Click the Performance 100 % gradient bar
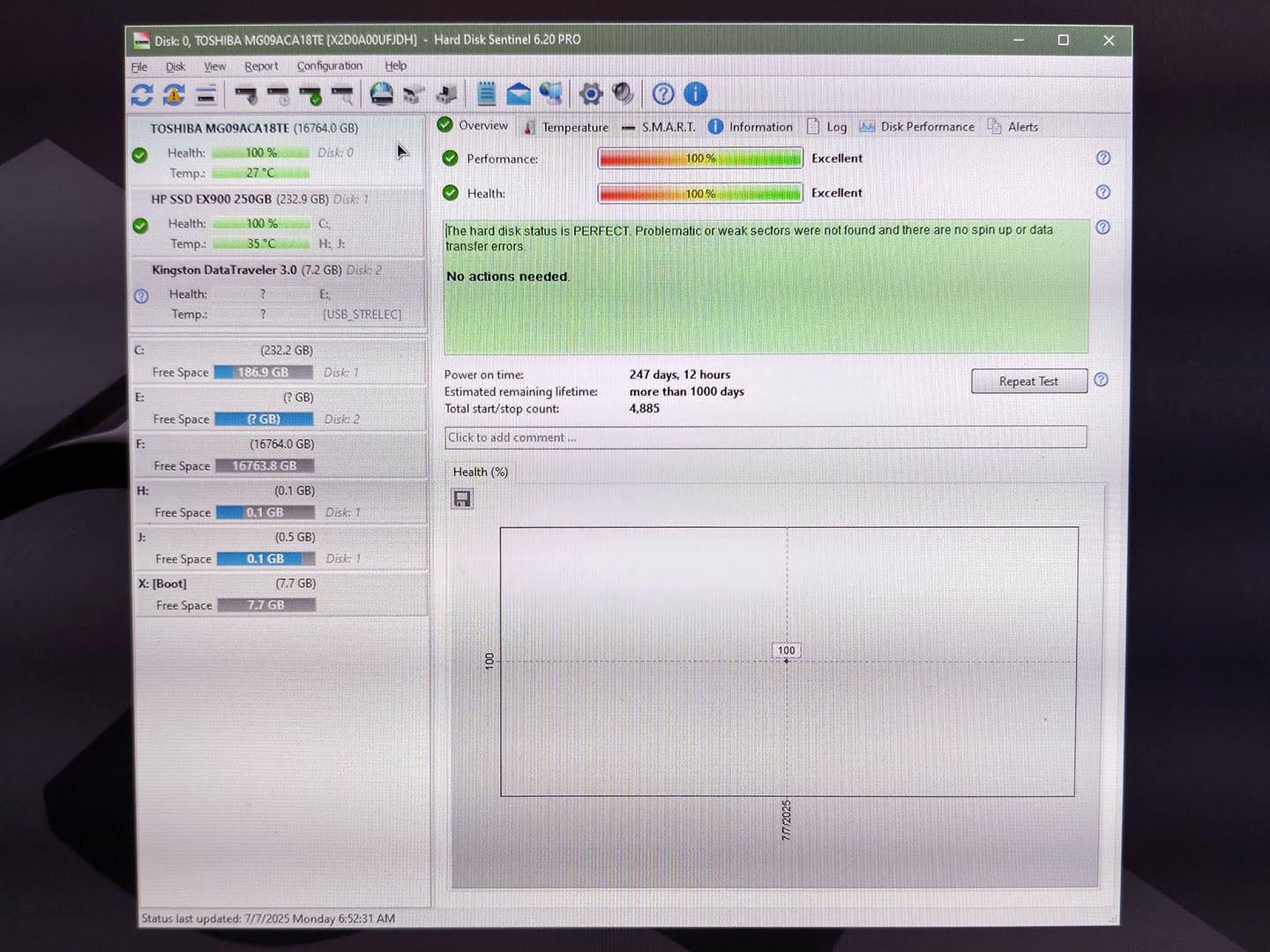Image resolution: width=1270 pixels, height=952 pixels. tap(700, 159)
